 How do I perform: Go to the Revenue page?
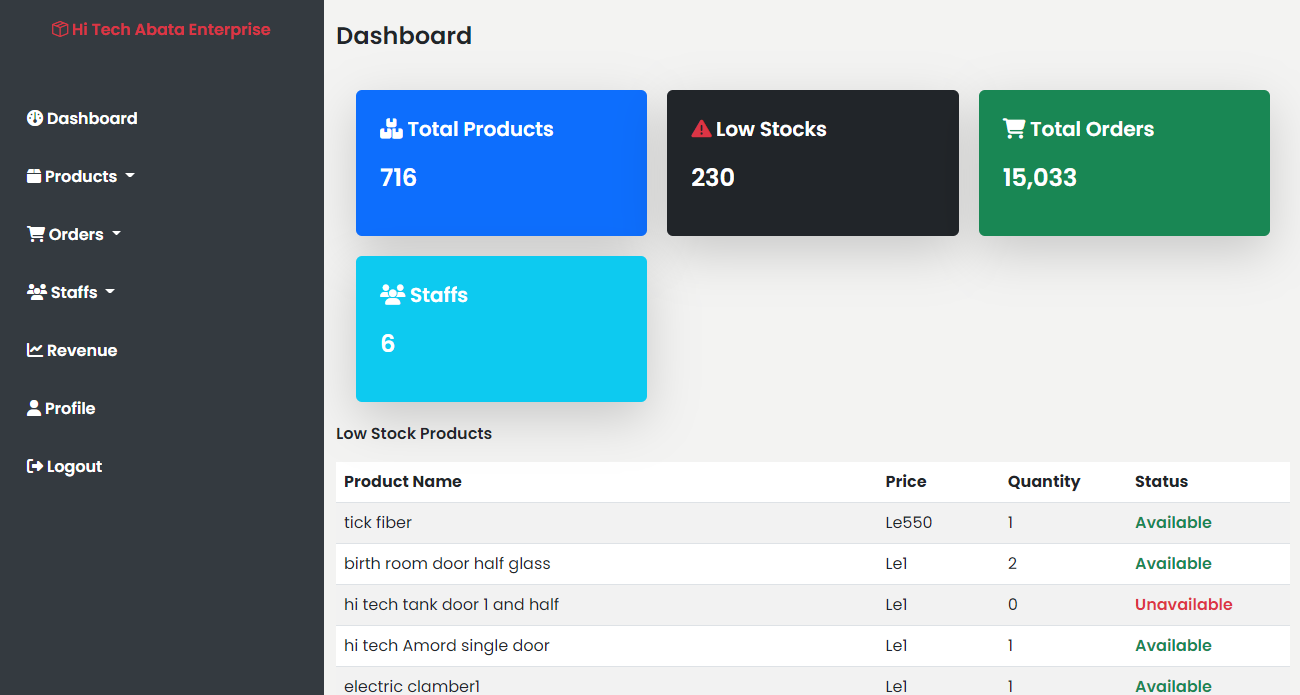[x=81, y=350]
